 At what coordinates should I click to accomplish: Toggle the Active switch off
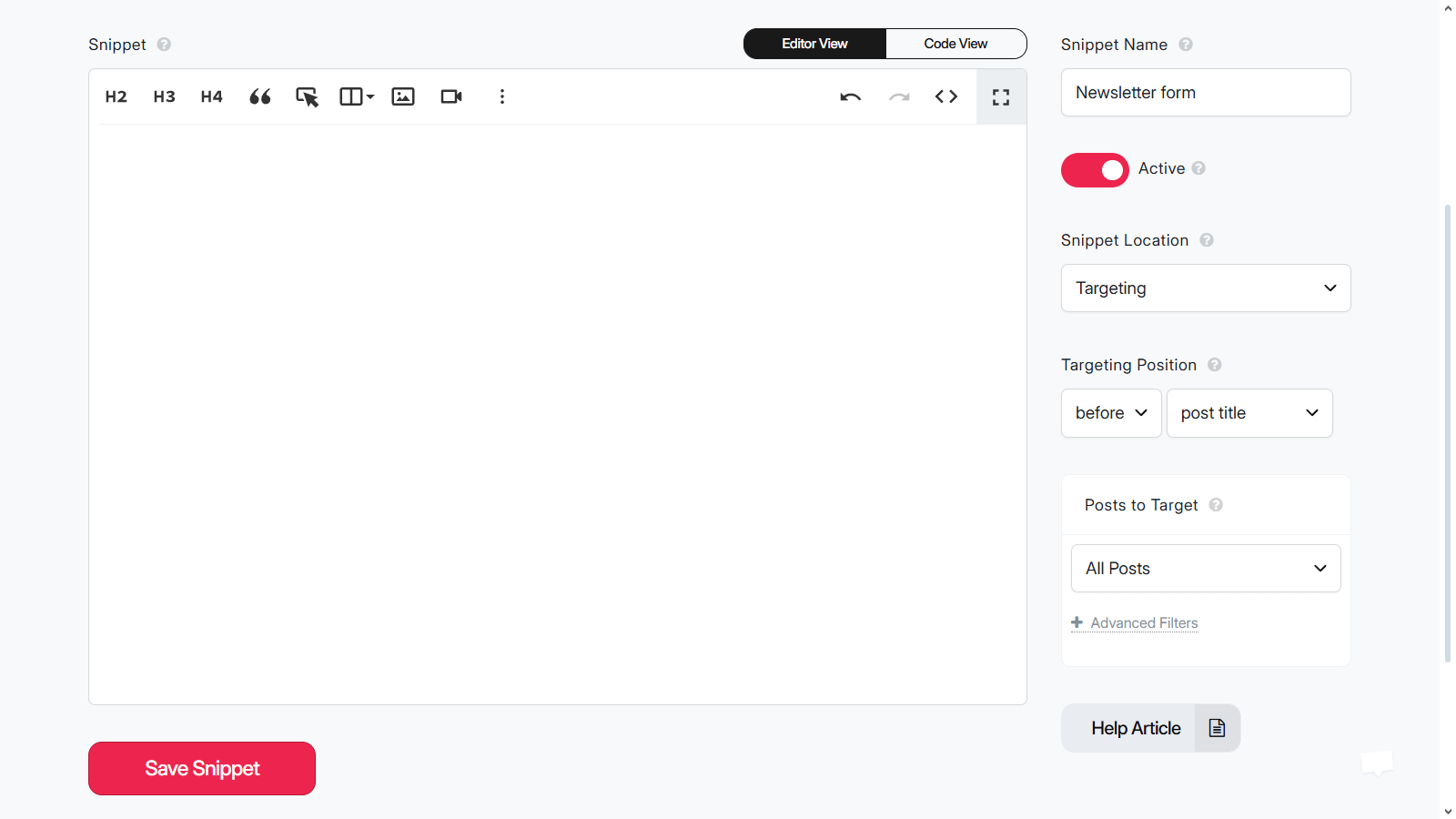pos(1094,170)
